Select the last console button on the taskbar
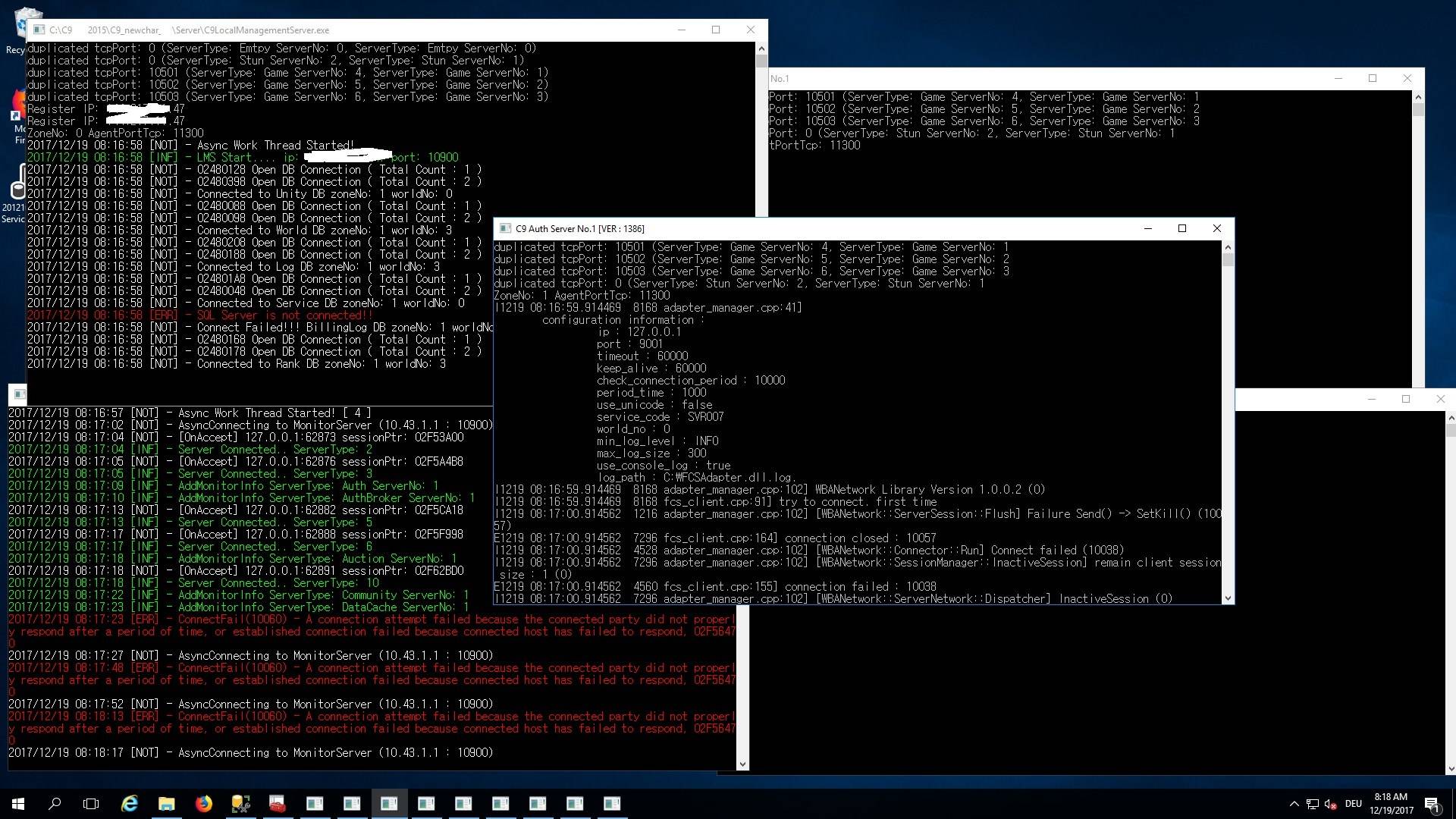Image resolution: width=1456 pixels, height=819 pixels. [612, 804]
